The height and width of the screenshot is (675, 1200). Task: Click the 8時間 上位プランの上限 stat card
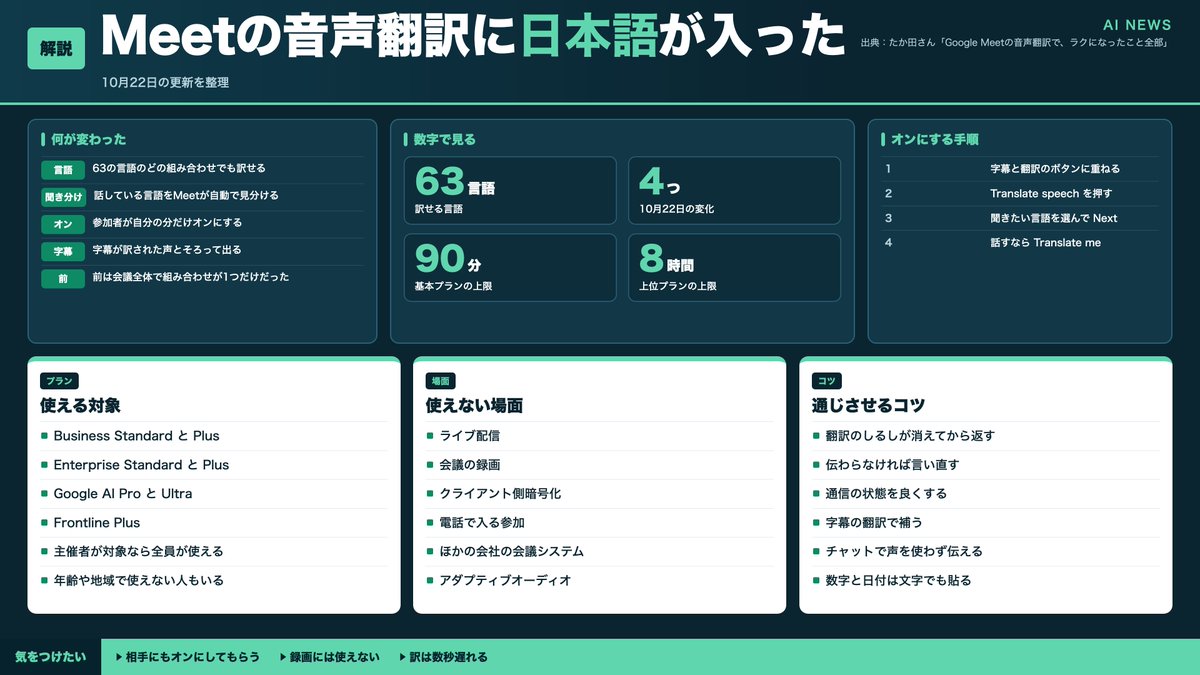tap(734, 268)
